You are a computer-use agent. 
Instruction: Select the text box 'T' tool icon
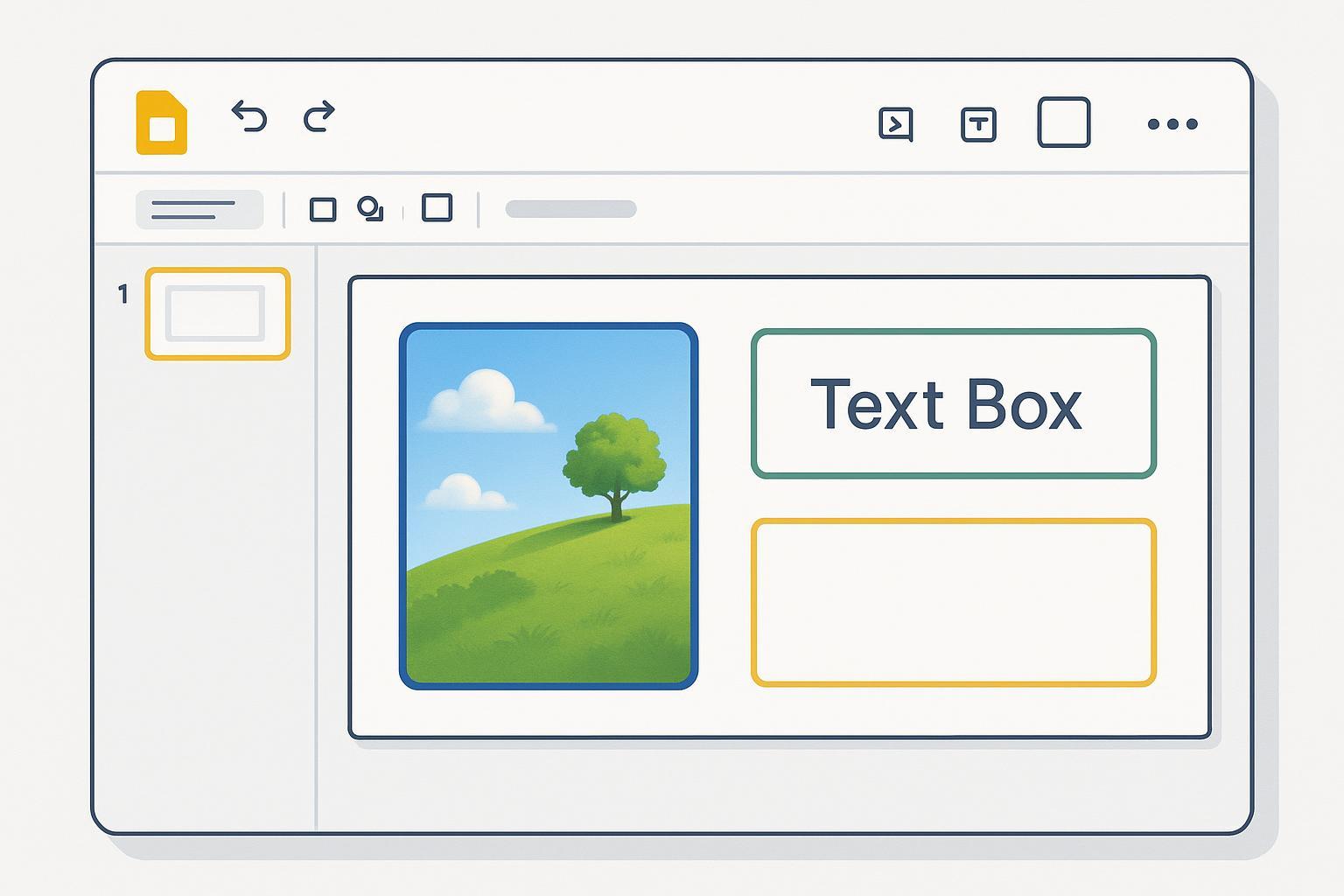978,124
